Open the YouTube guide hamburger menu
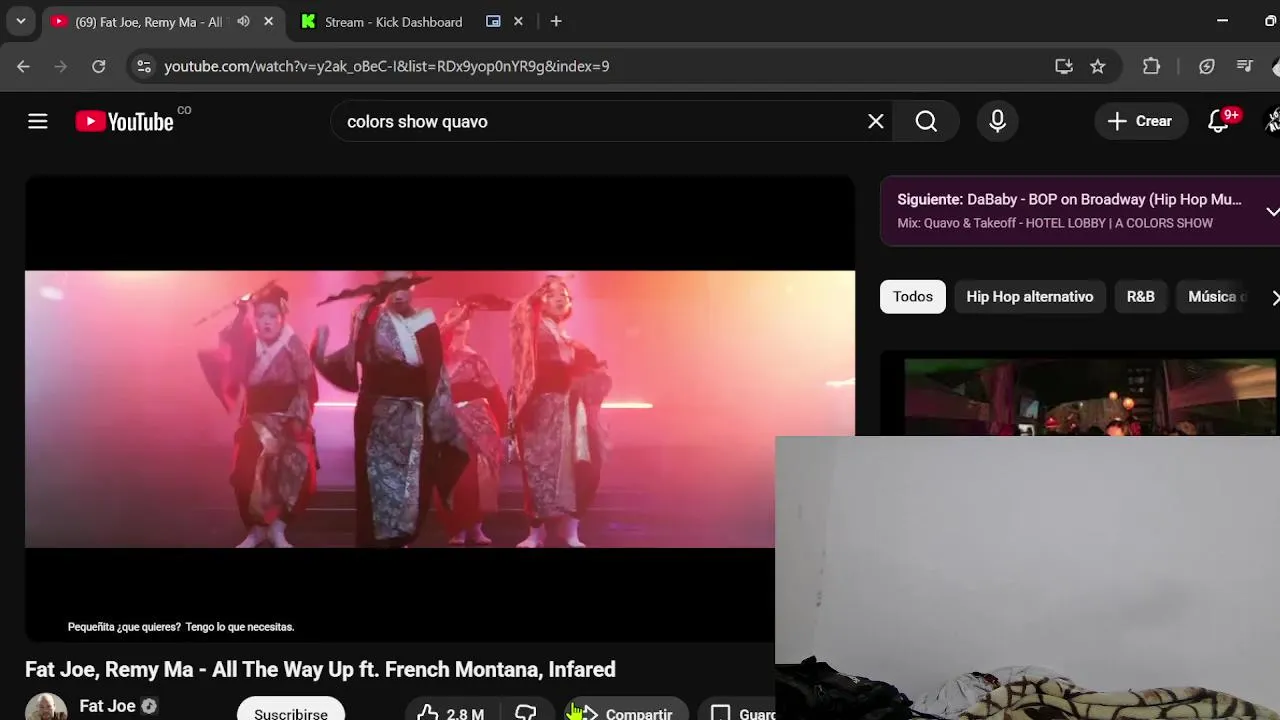Image resolution: width=1280 pixels, height=720 pixels. pyautogui.click(x=38, y=121)
